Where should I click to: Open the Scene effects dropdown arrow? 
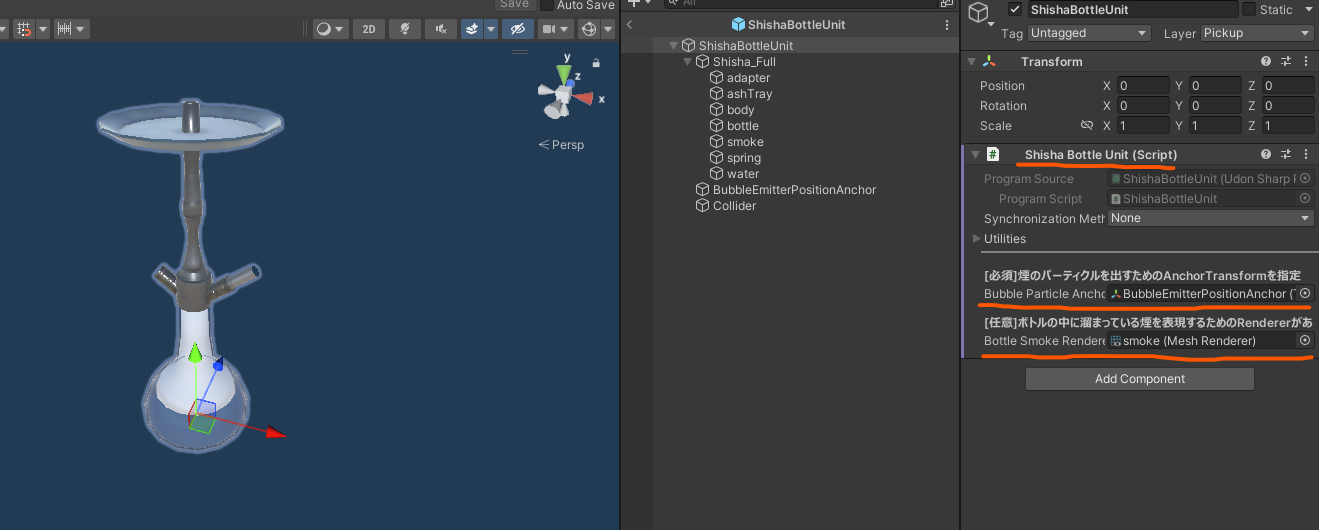(x=491, y=29)
